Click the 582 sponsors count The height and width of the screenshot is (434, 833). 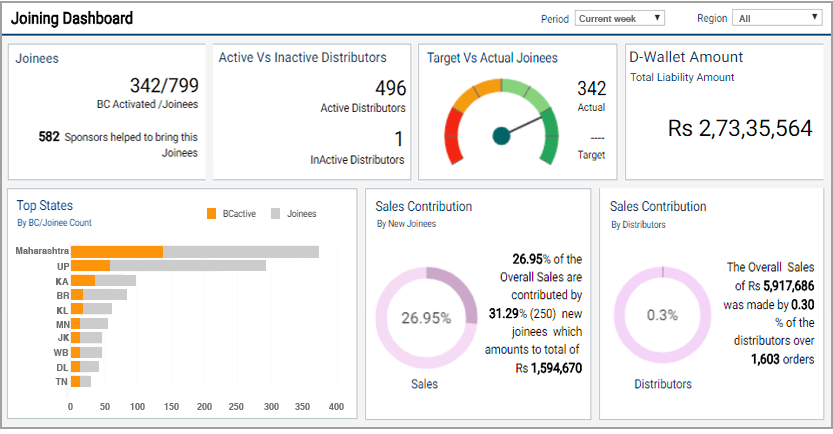pos(49,137)
